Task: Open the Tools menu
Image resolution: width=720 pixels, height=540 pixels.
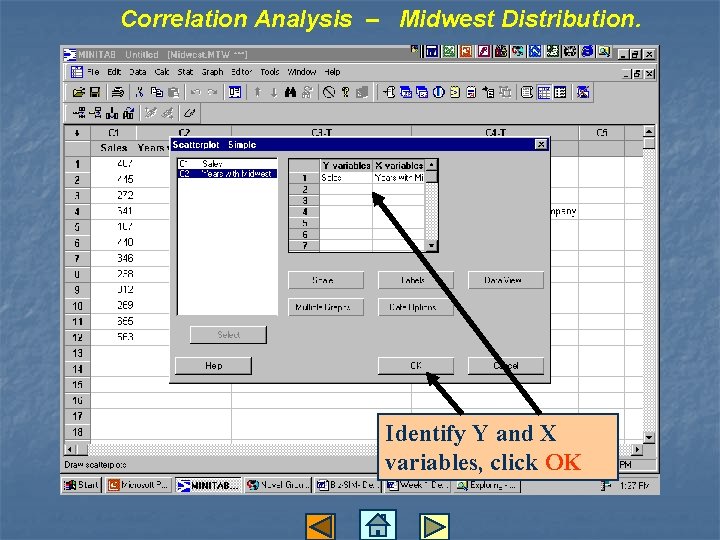Action: pyautogui.click(x=270, y=72)
